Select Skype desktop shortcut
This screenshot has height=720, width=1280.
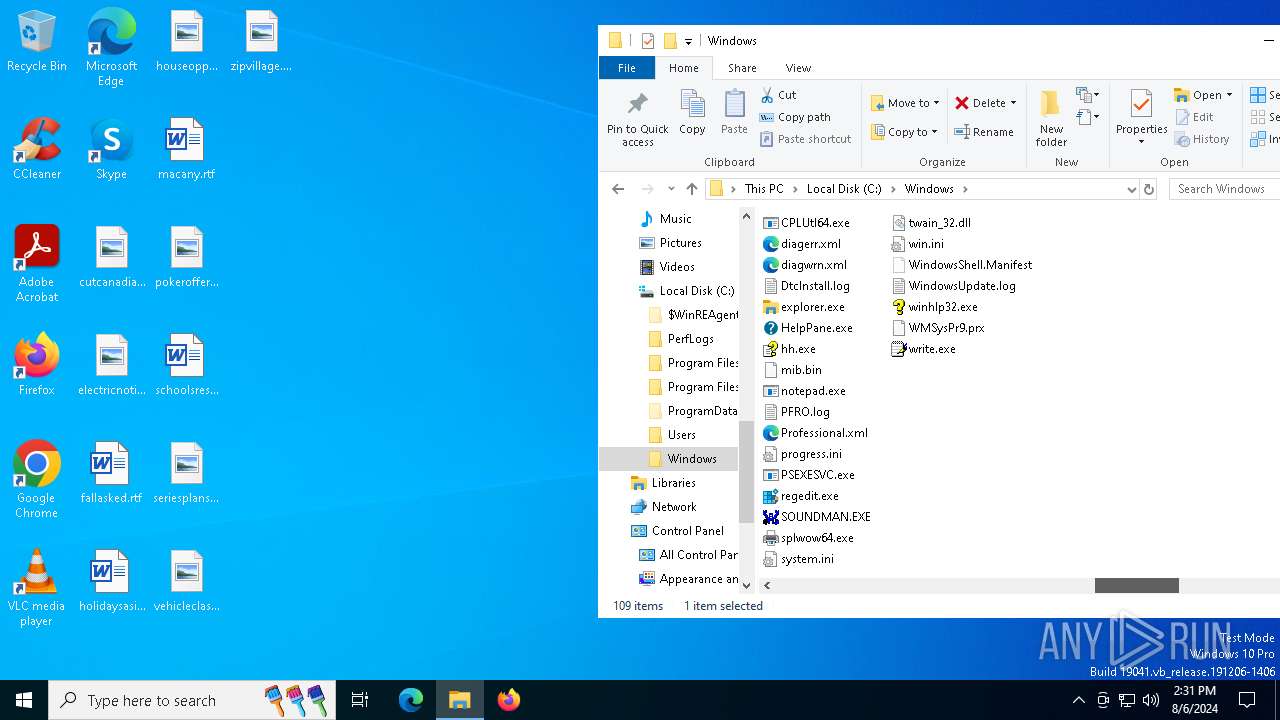(111, 150)
